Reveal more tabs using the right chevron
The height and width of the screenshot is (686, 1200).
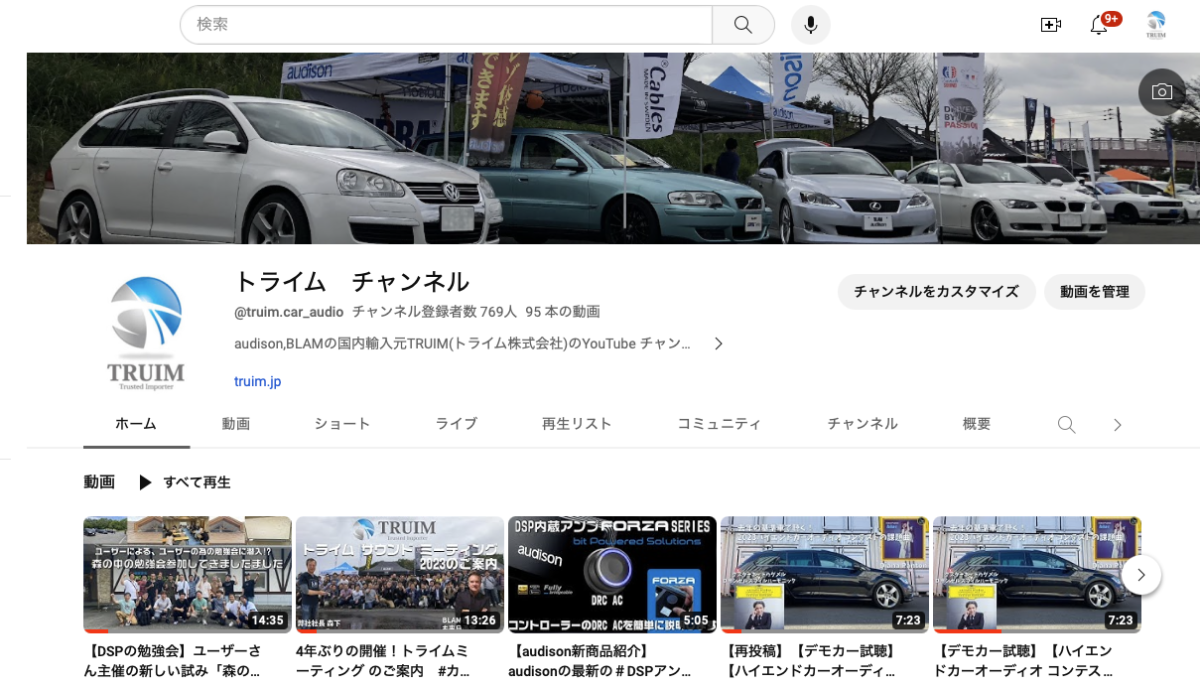pos(1117,424)
